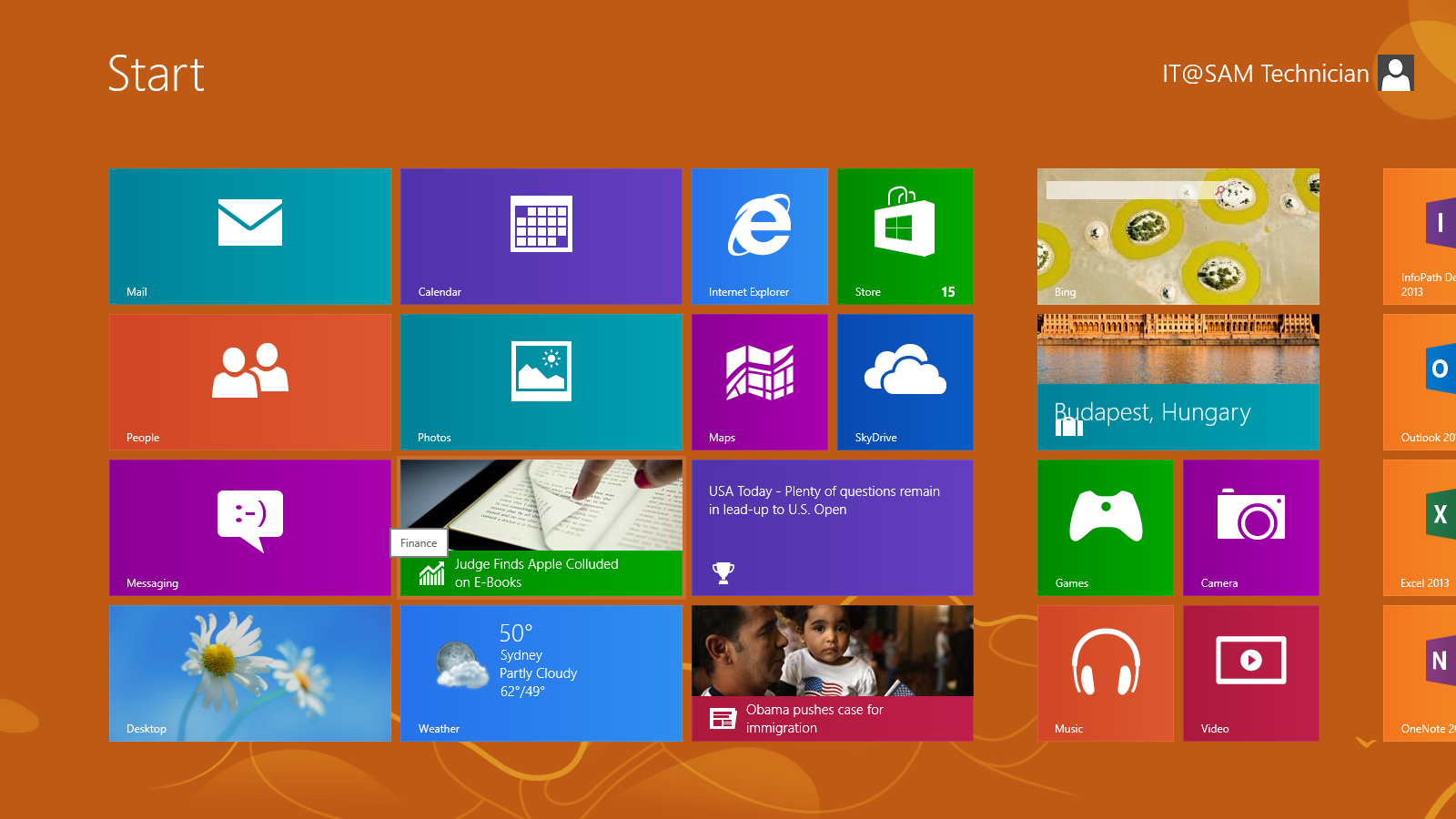Open the Photos tile
Viewport: 1456px width, 819px height.
coord(541,382)
